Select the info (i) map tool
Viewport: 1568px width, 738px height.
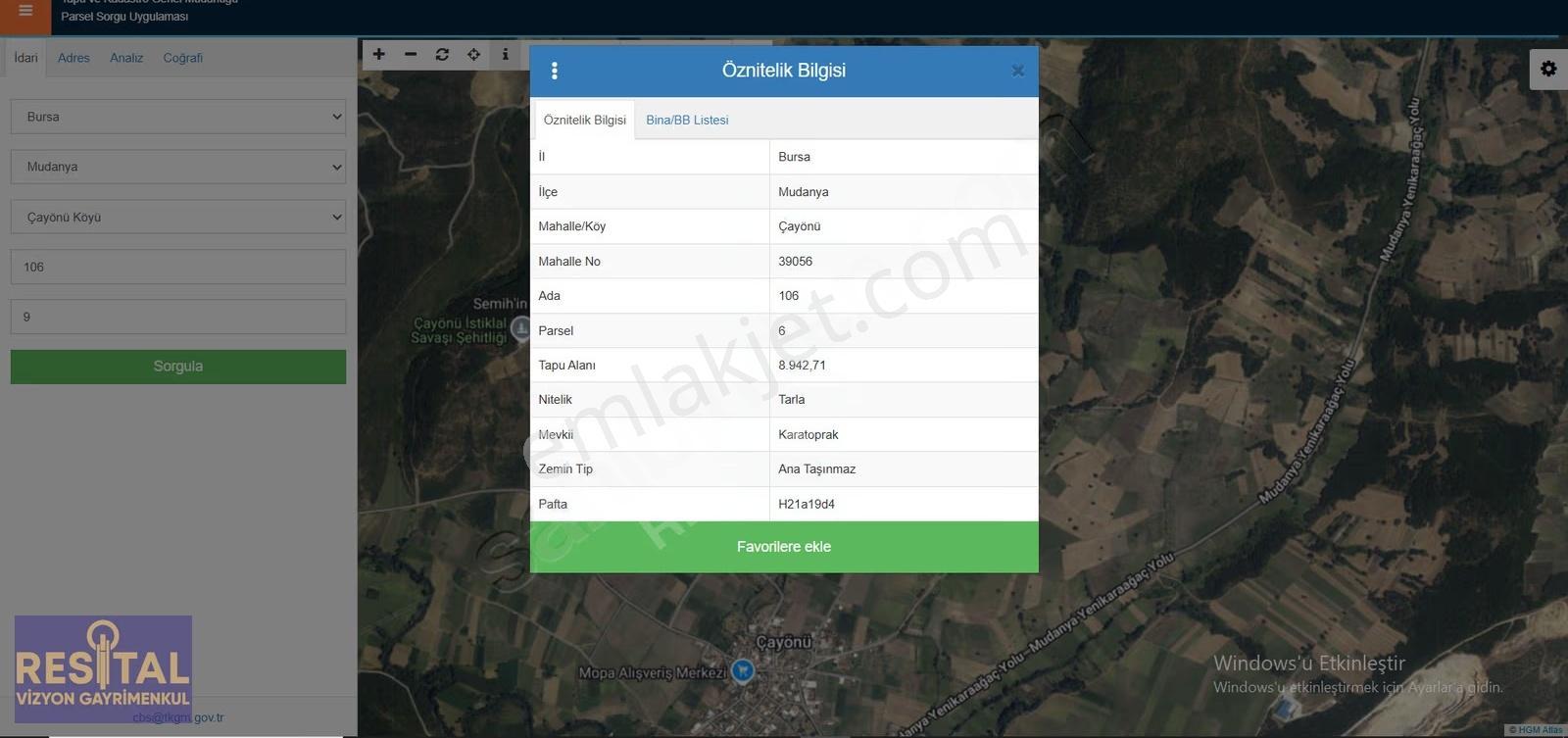pos(505,55)
